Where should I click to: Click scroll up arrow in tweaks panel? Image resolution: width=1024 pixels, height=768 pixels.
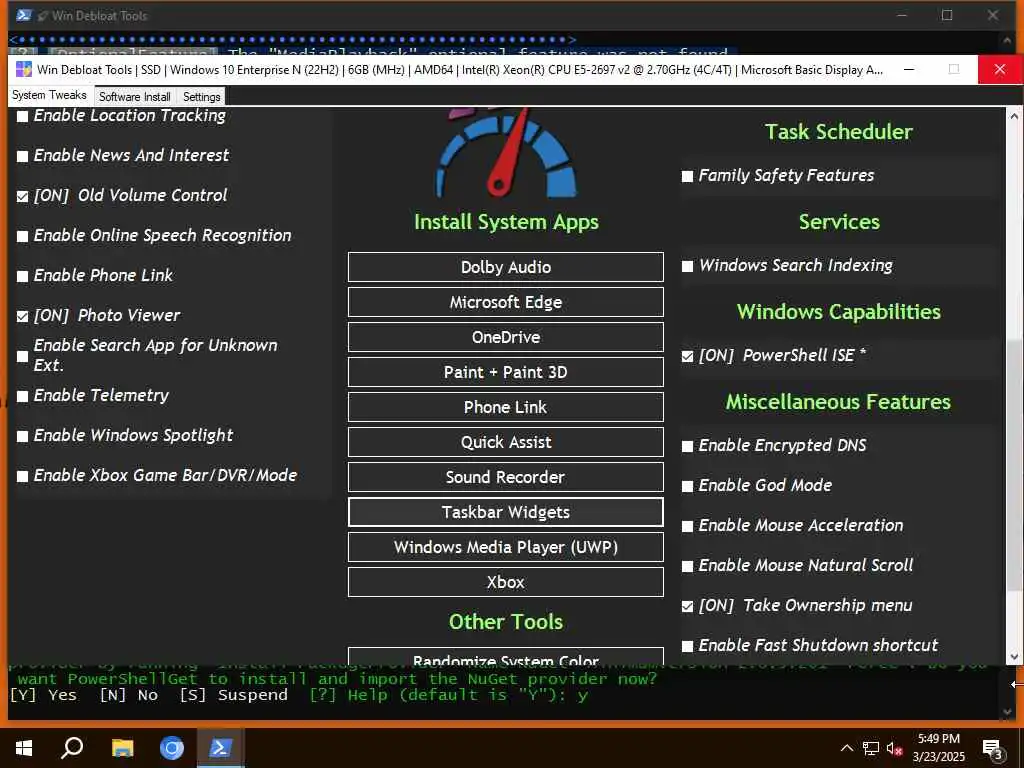pyautogui.click(x=1014, y=116)
